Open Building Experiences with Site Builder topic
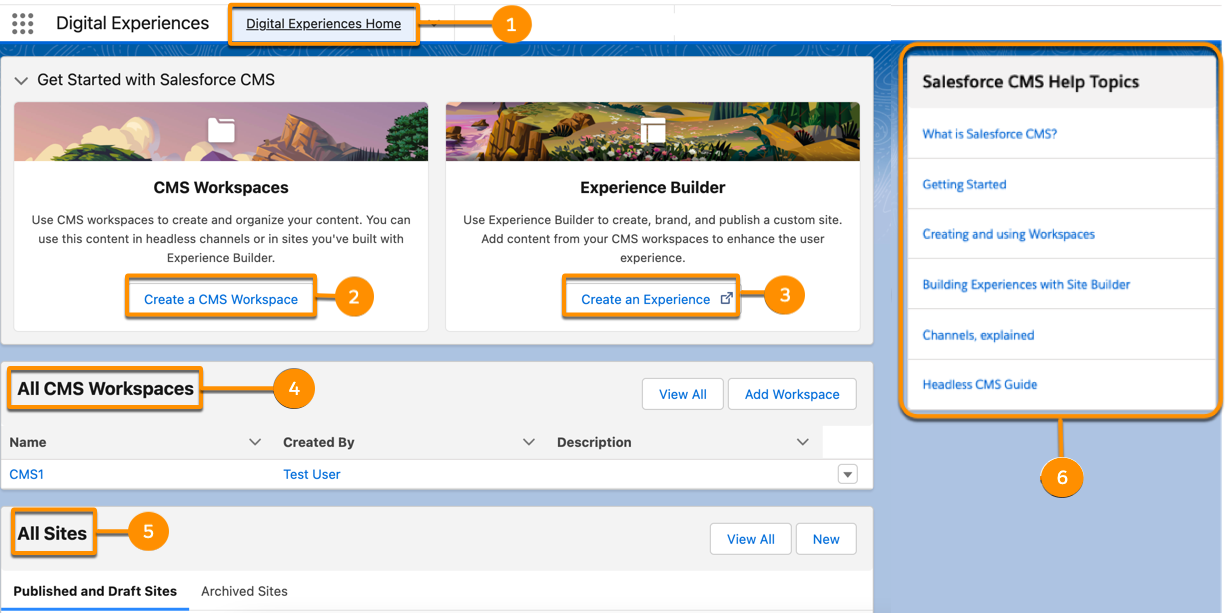 click(x=1026, y=284)
